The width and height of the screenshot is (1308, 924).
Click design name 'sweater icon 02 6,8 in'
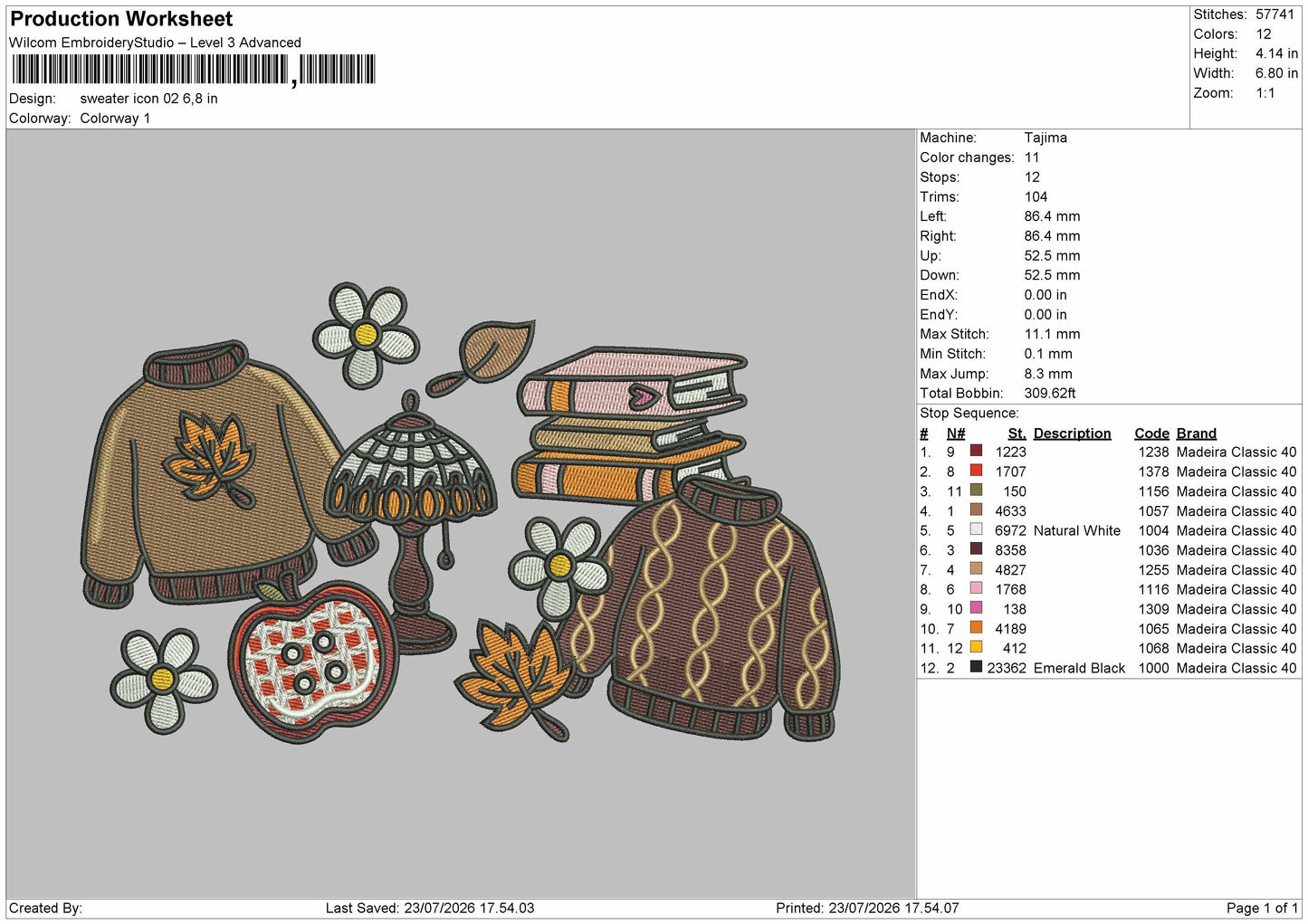(148, 99)
